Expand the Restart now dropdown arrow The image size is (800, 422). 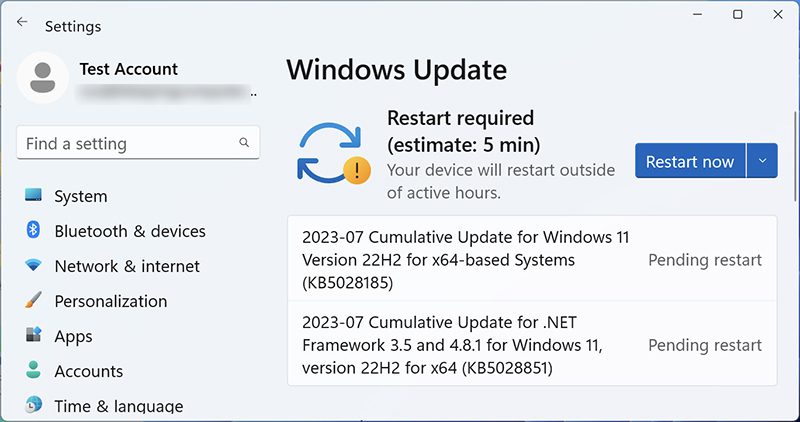762,161
